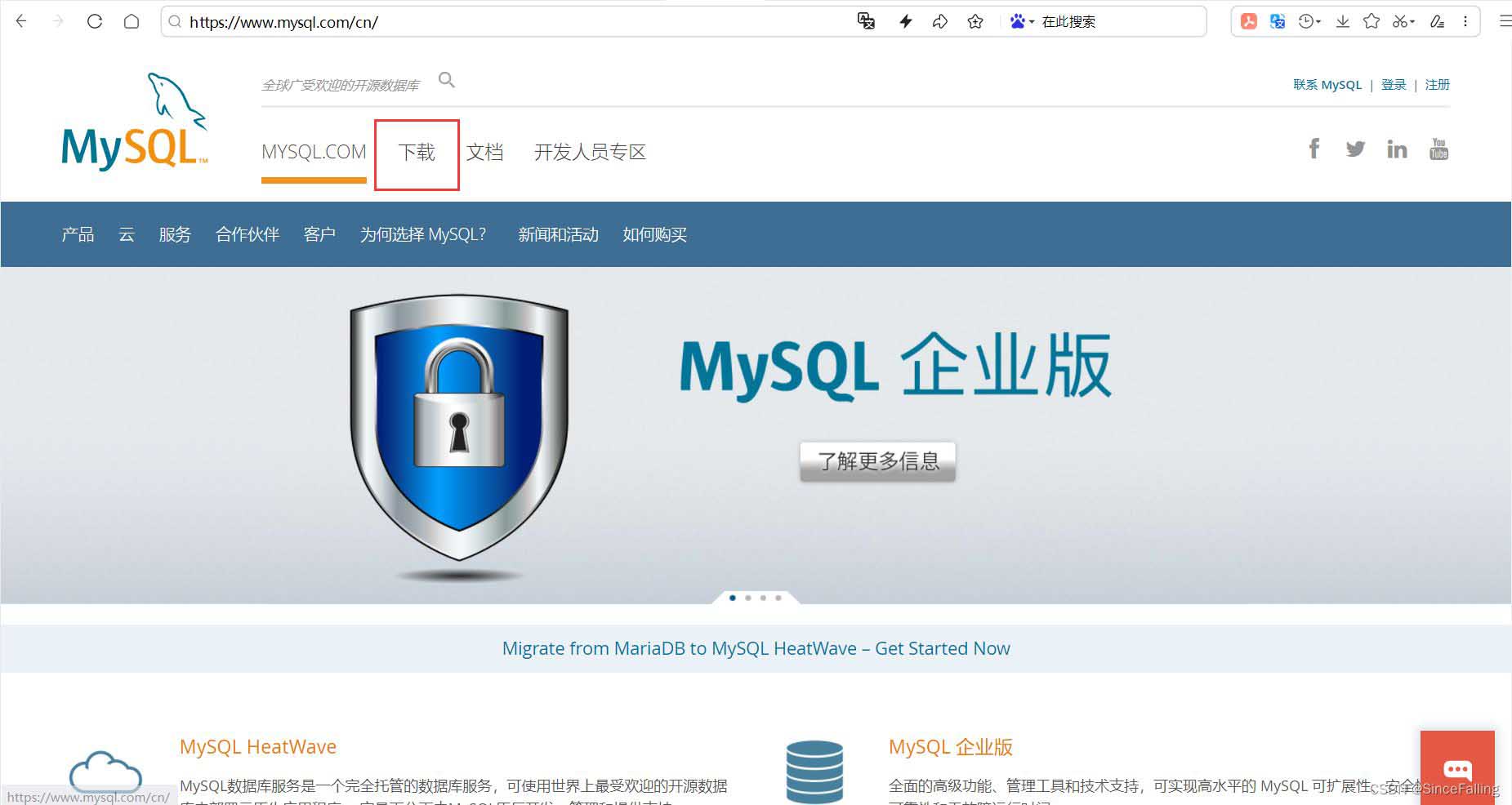The height and width of the screenshot is (805, 1512).
Task: Open the MySQL HeatWave heading link
Action: [258, 747]
